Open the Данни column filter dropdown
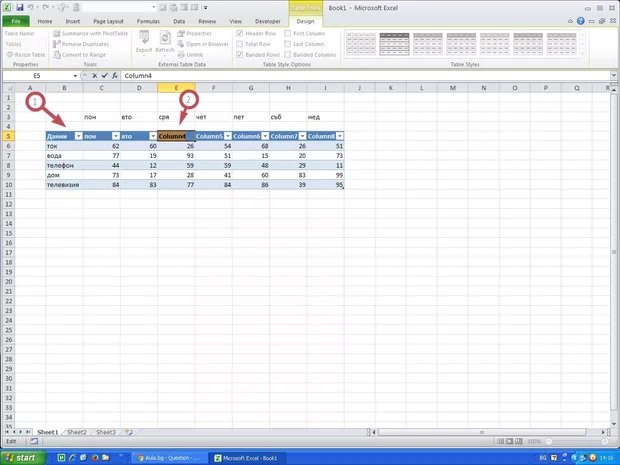 [x=77, y=136]
